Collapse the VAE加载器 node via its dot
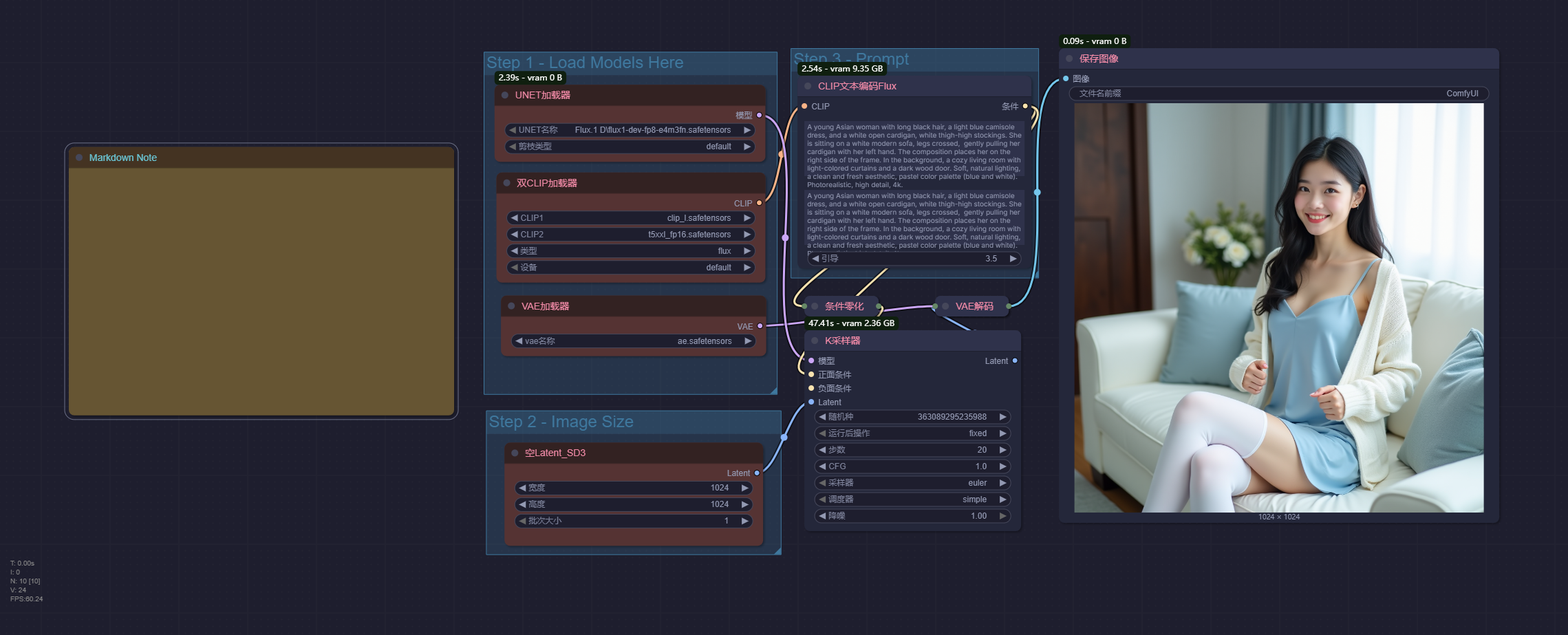1568x635 pixels. [511, 306]
